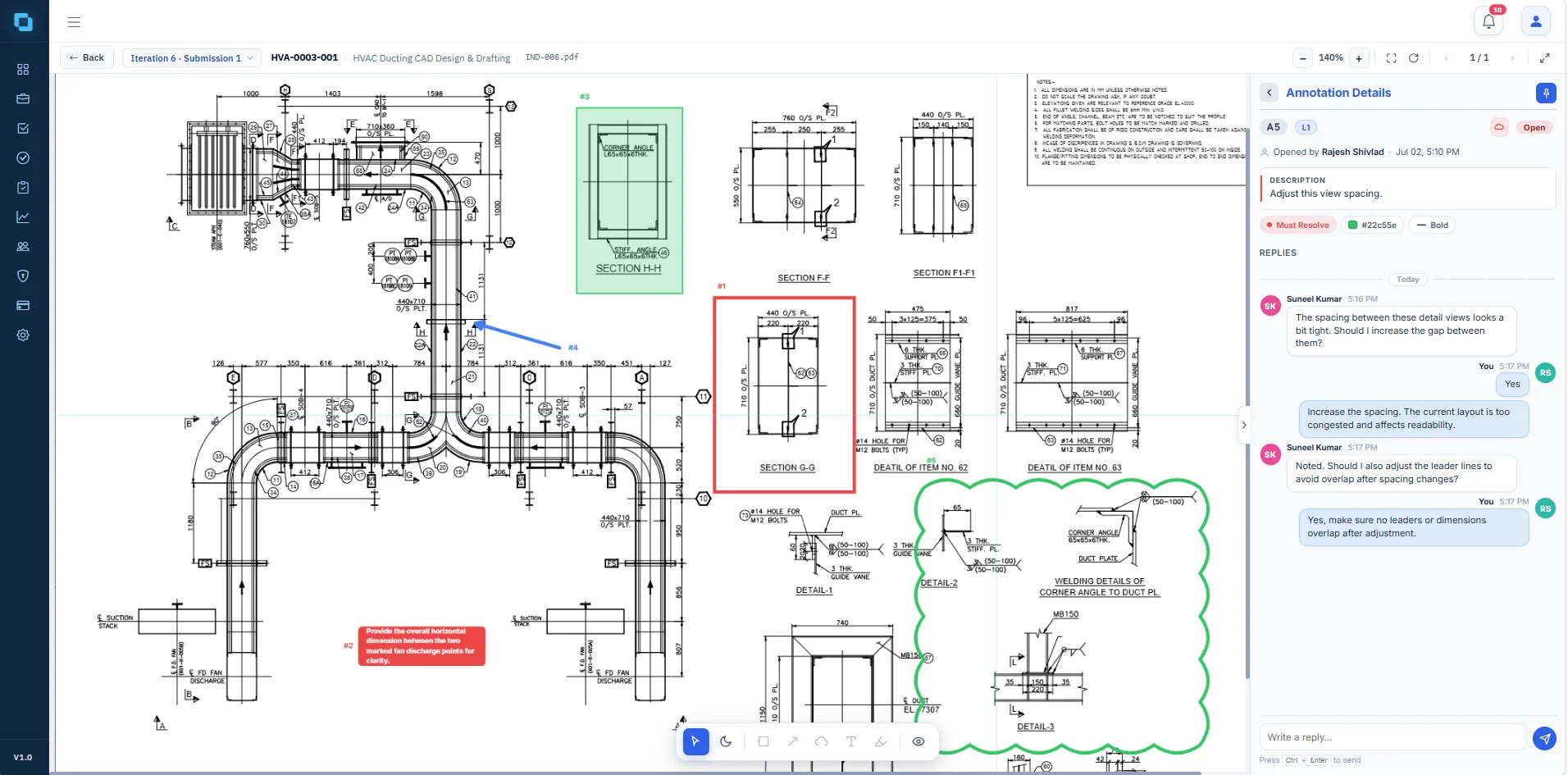Click the SK avatar on first reply

tap(1270, 306)
